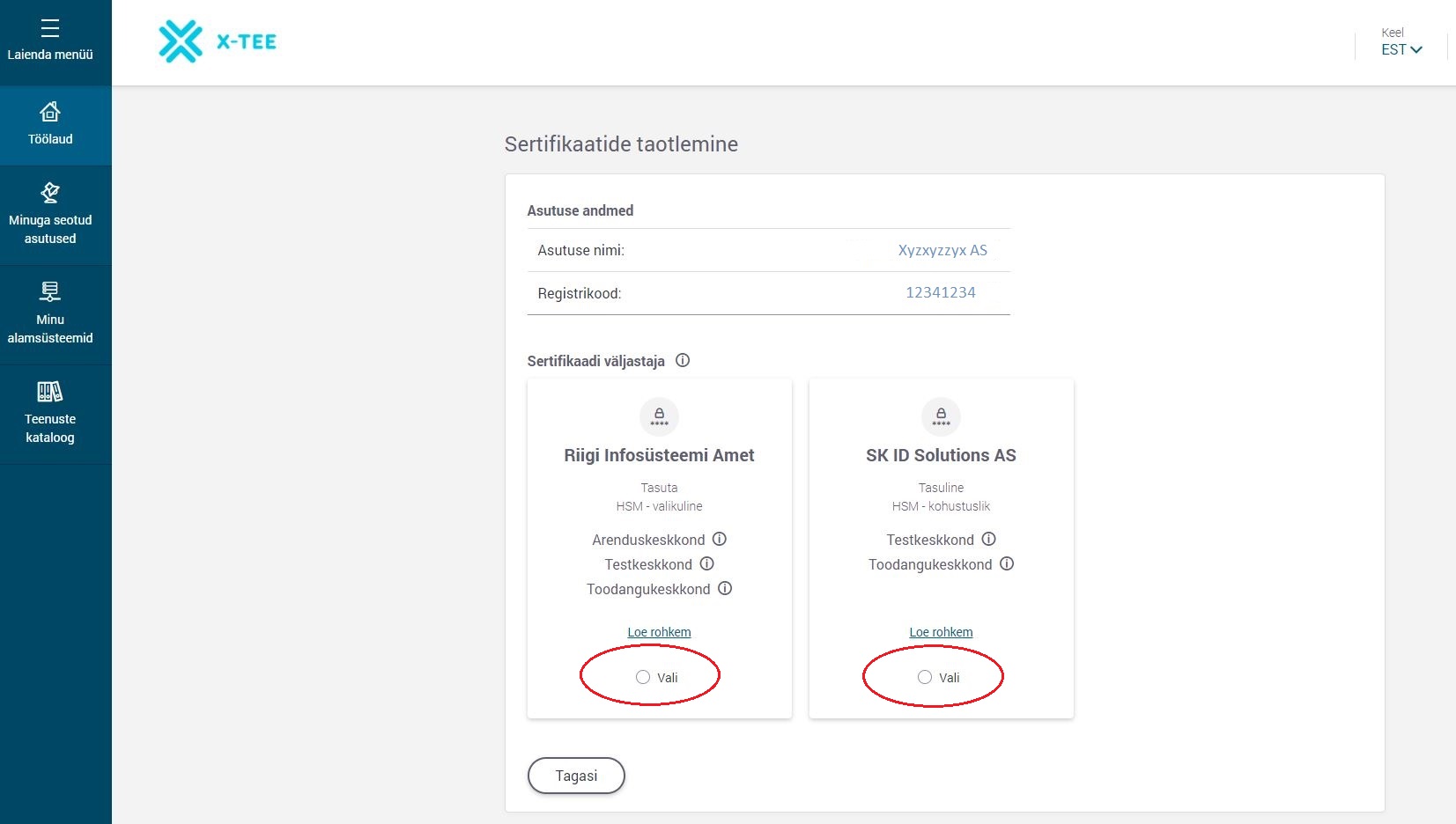
Task: Select SK ID Solutions AS as issuer
Action: point(925,677)
